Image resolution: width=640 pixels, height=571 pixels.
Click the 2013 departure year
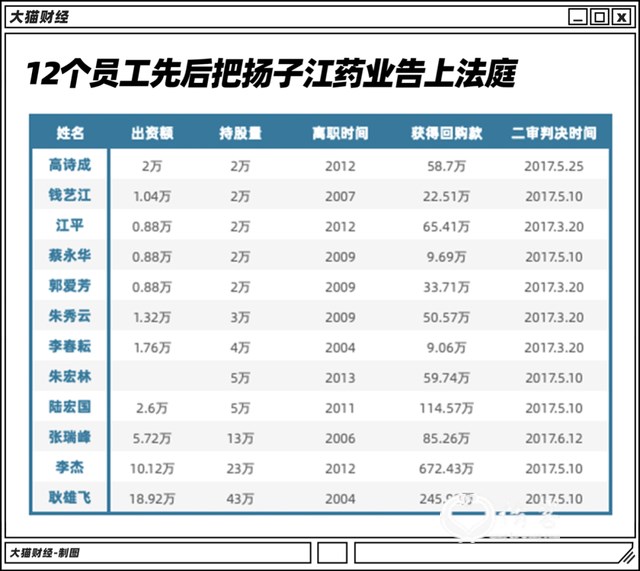pyautogui.click(x=340, y=378)
